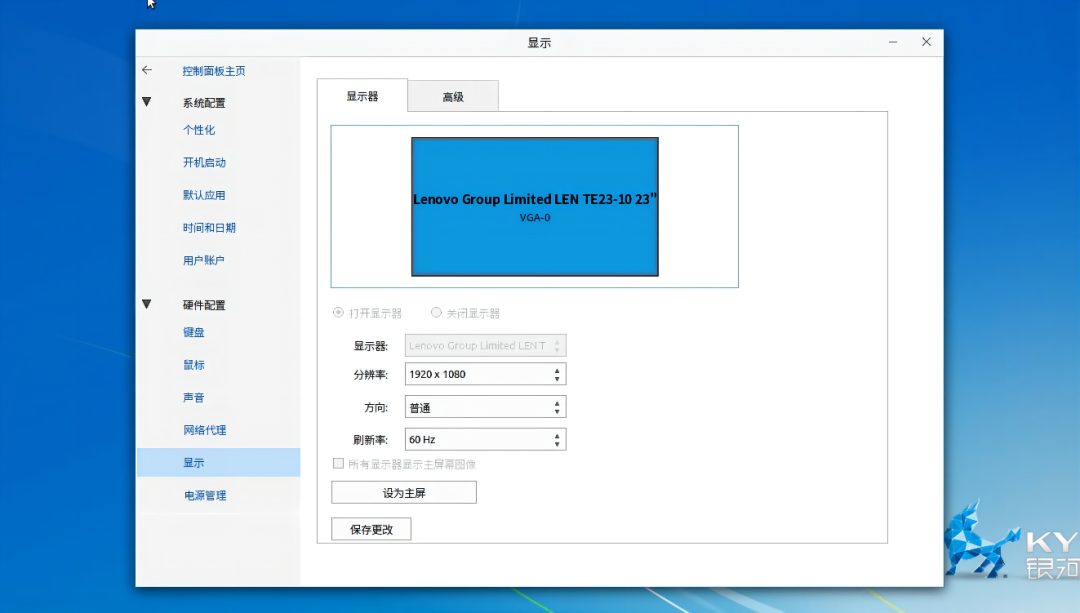Select 打开显示器 radio button
This screenshot has width=1080, height=613.
pyautogui.click(x=338, y=313)
